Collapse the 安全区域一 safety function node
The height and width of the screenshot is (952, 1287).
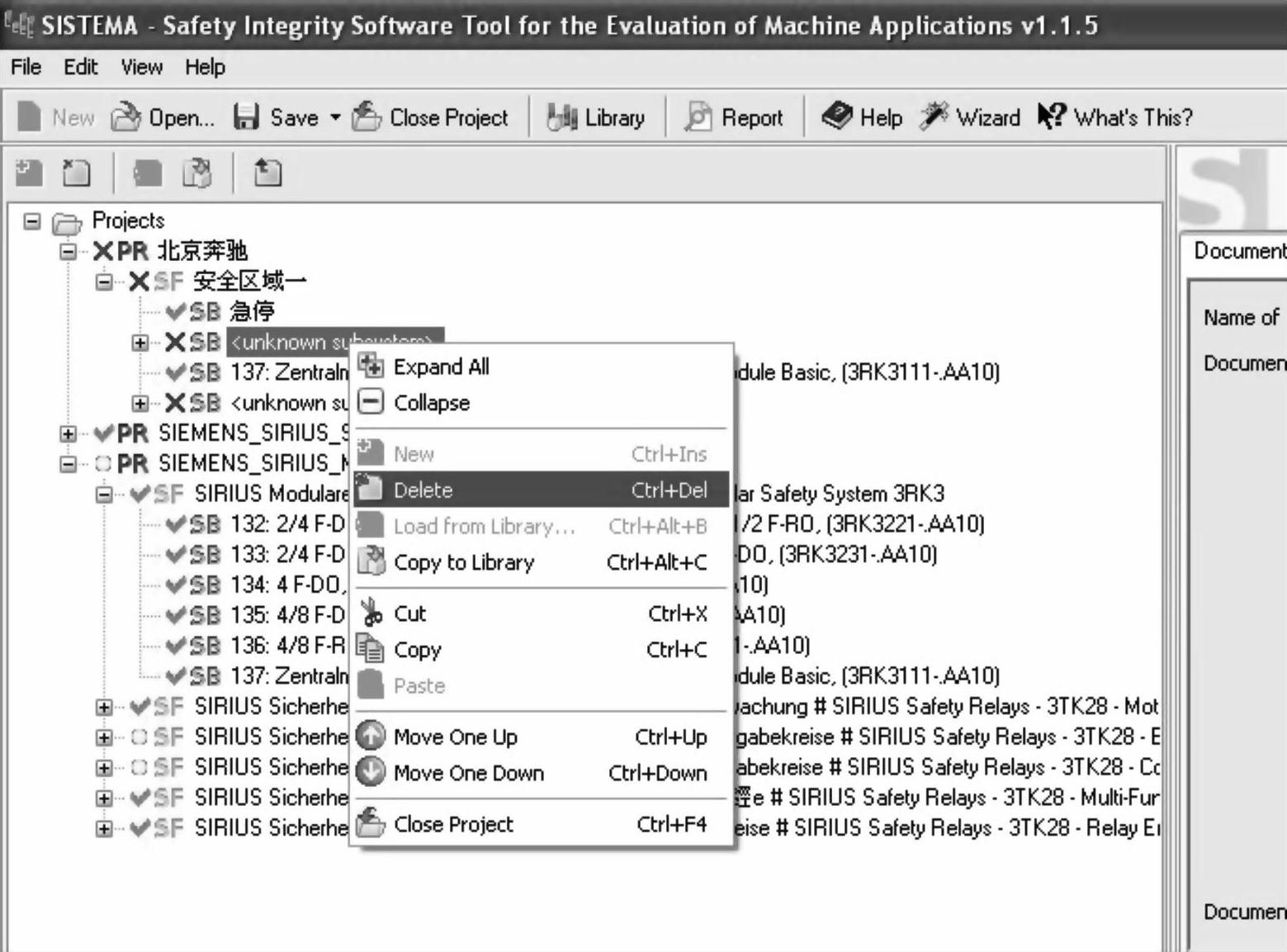[x=104, y=282]
